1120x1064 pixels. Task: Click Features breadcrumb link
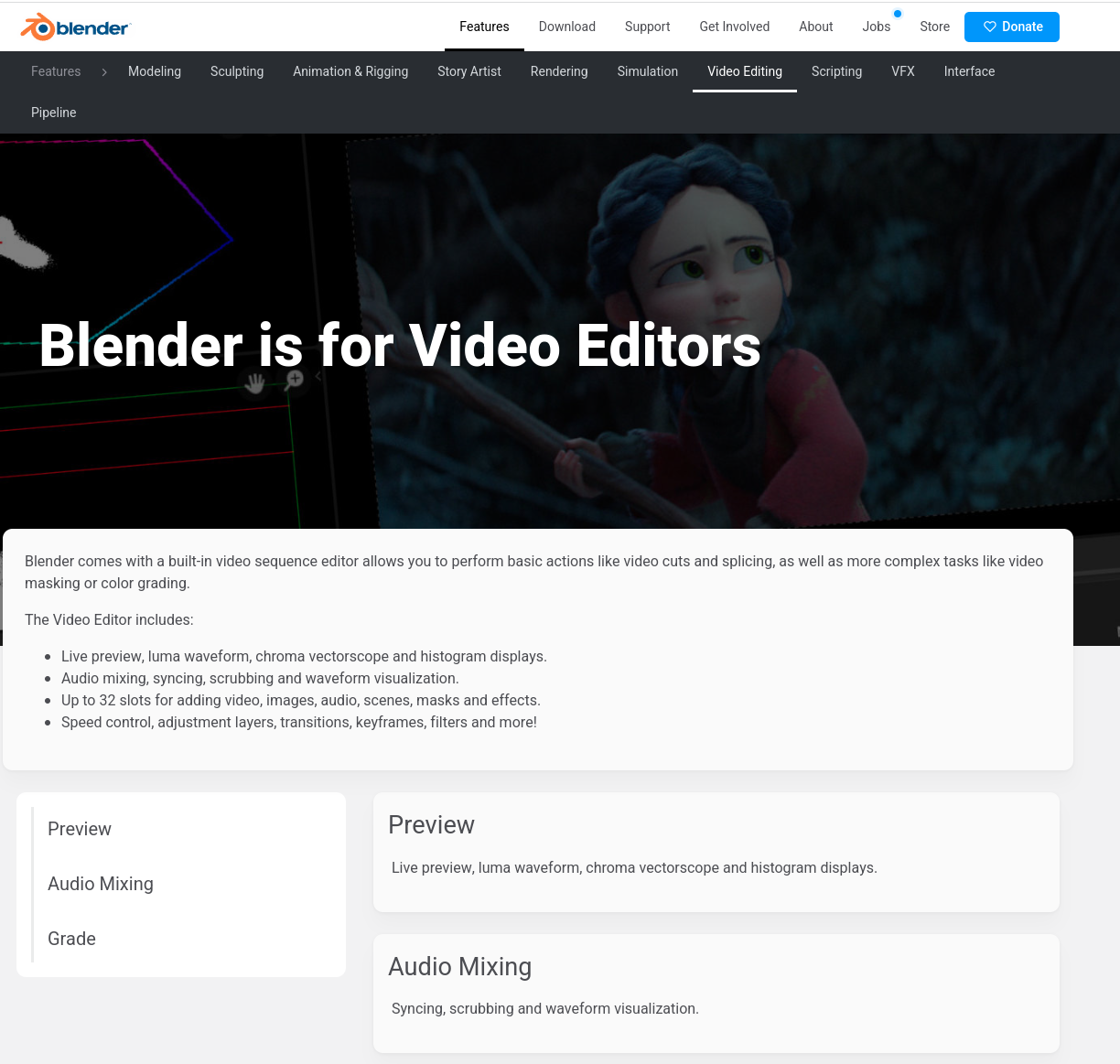(x=56, y=71)
